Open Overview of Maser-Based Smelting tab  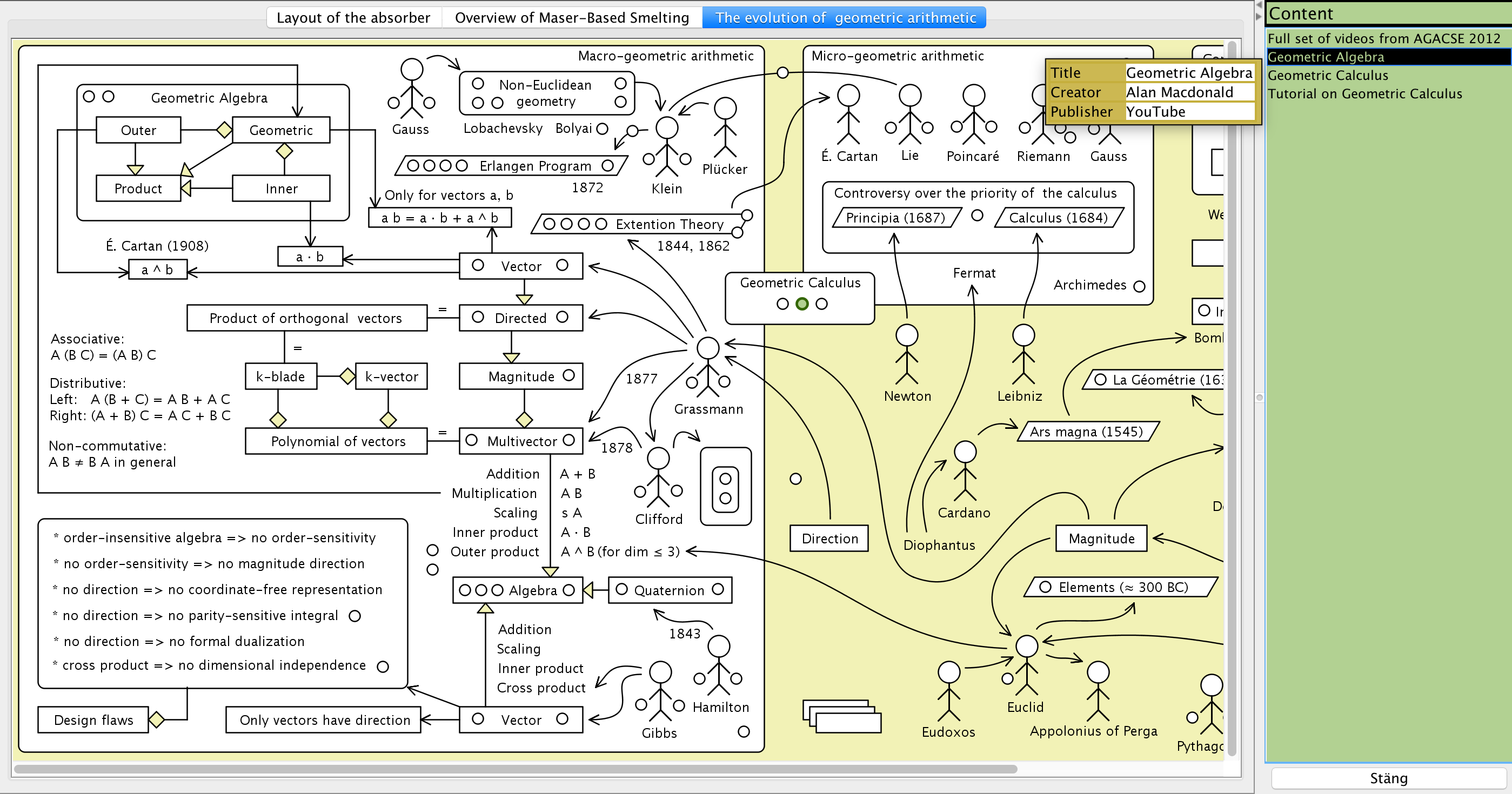(x=572, y=18)
